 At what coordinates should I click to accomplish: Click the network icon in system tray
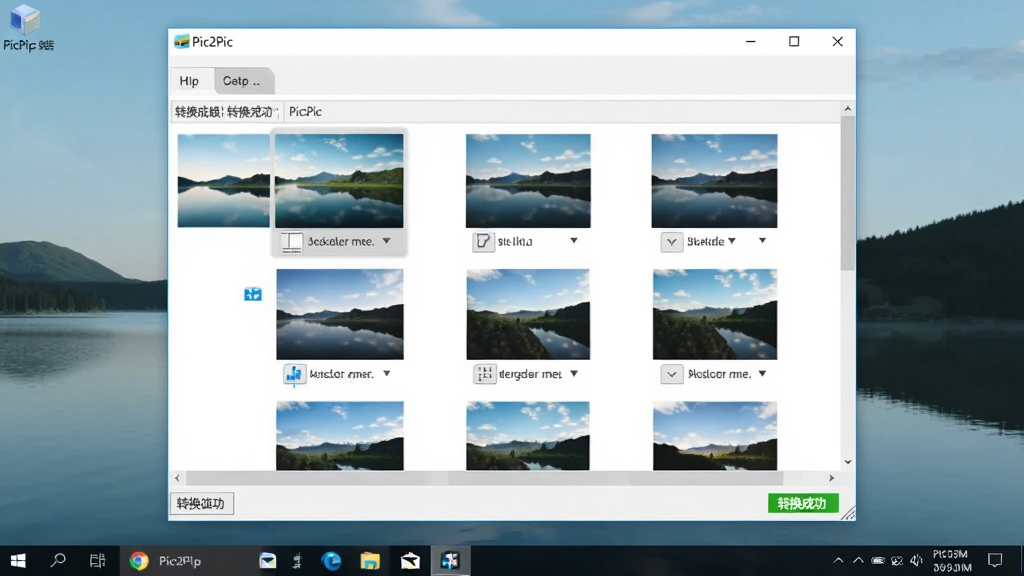(897, 560)
